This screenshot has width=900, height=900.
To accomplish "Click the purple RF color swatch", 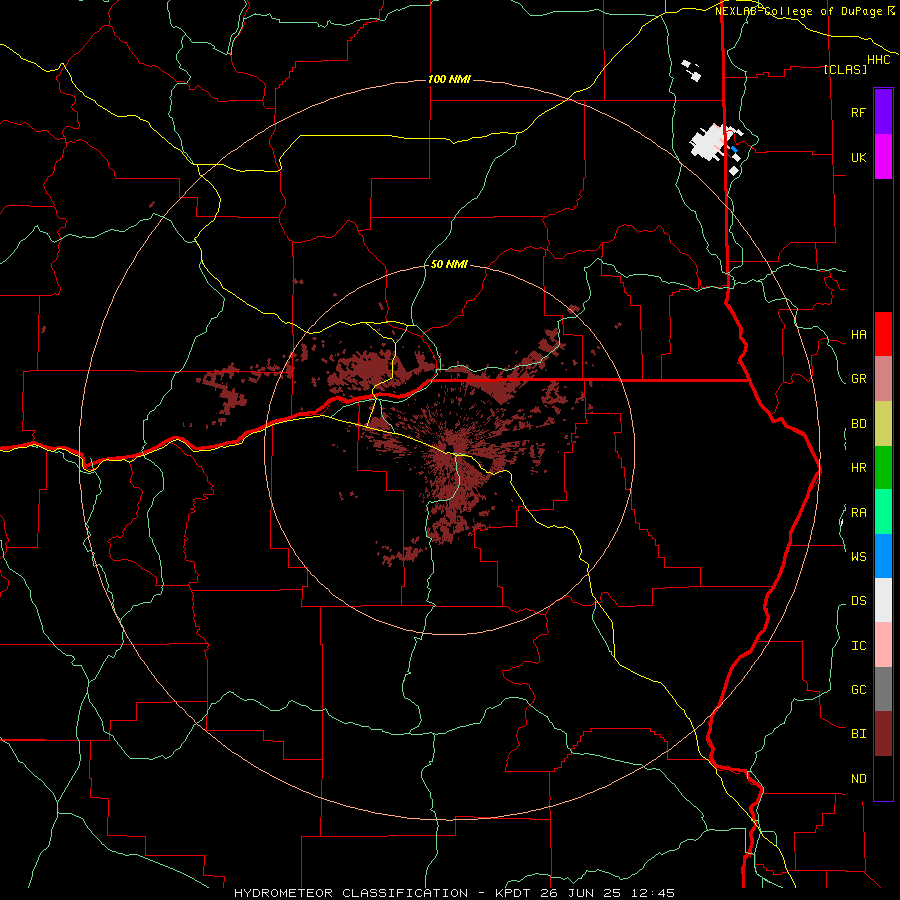I will pyautogui.click(x=883, y=112).
